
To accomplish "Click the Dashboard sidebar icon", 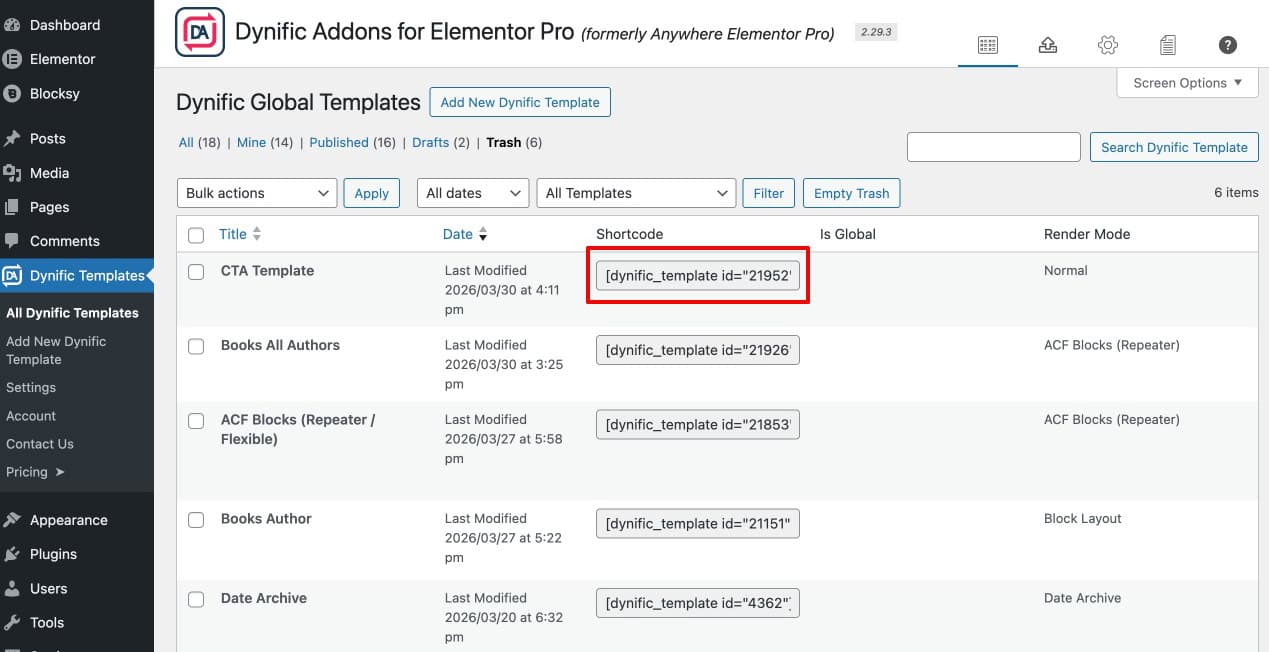I will (12, 25).
